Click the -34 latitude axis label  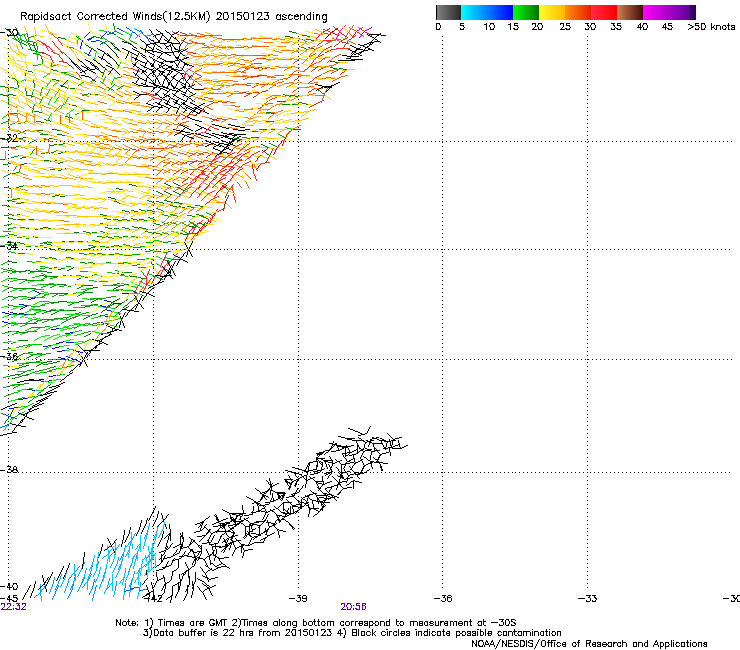[x=9, y=245]
